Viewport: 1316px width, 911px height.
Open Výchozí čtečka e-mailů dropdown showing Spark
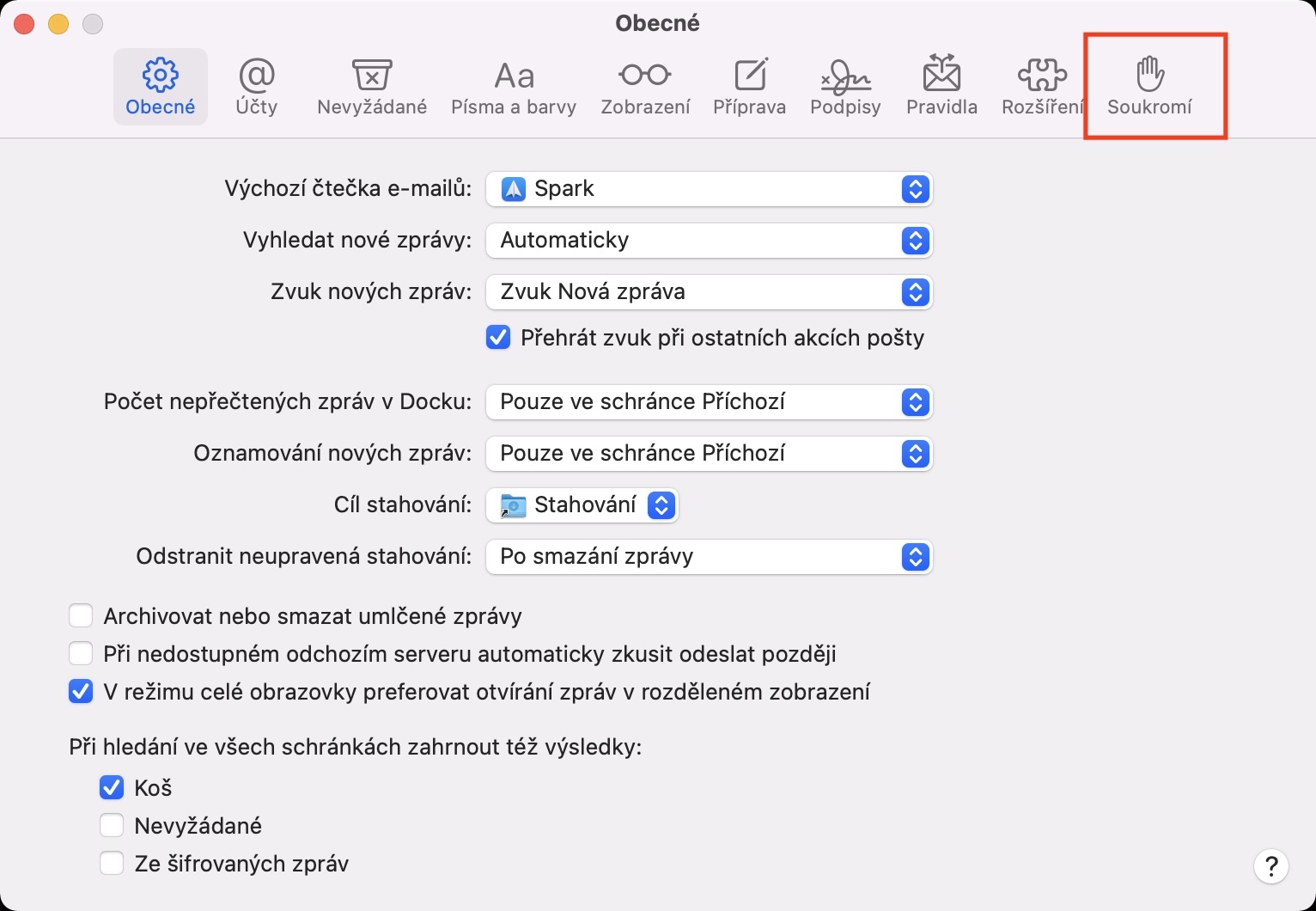coord(710,189)
